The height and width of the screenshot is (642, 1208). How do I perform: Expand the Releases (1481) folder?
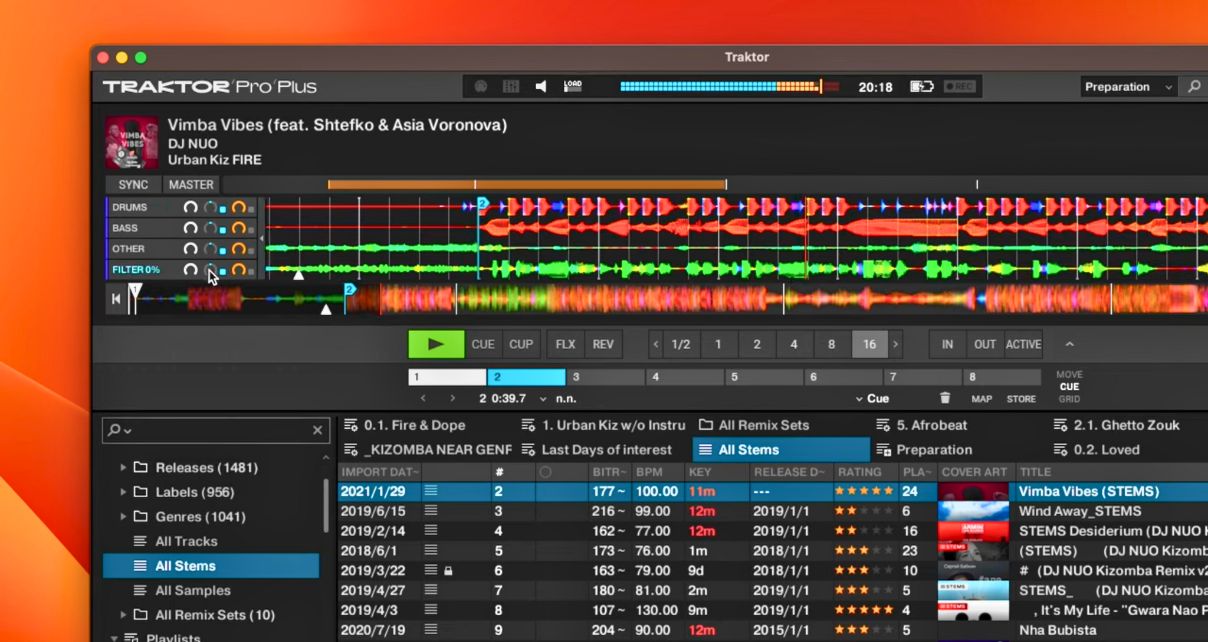click(x=124, y=467)
